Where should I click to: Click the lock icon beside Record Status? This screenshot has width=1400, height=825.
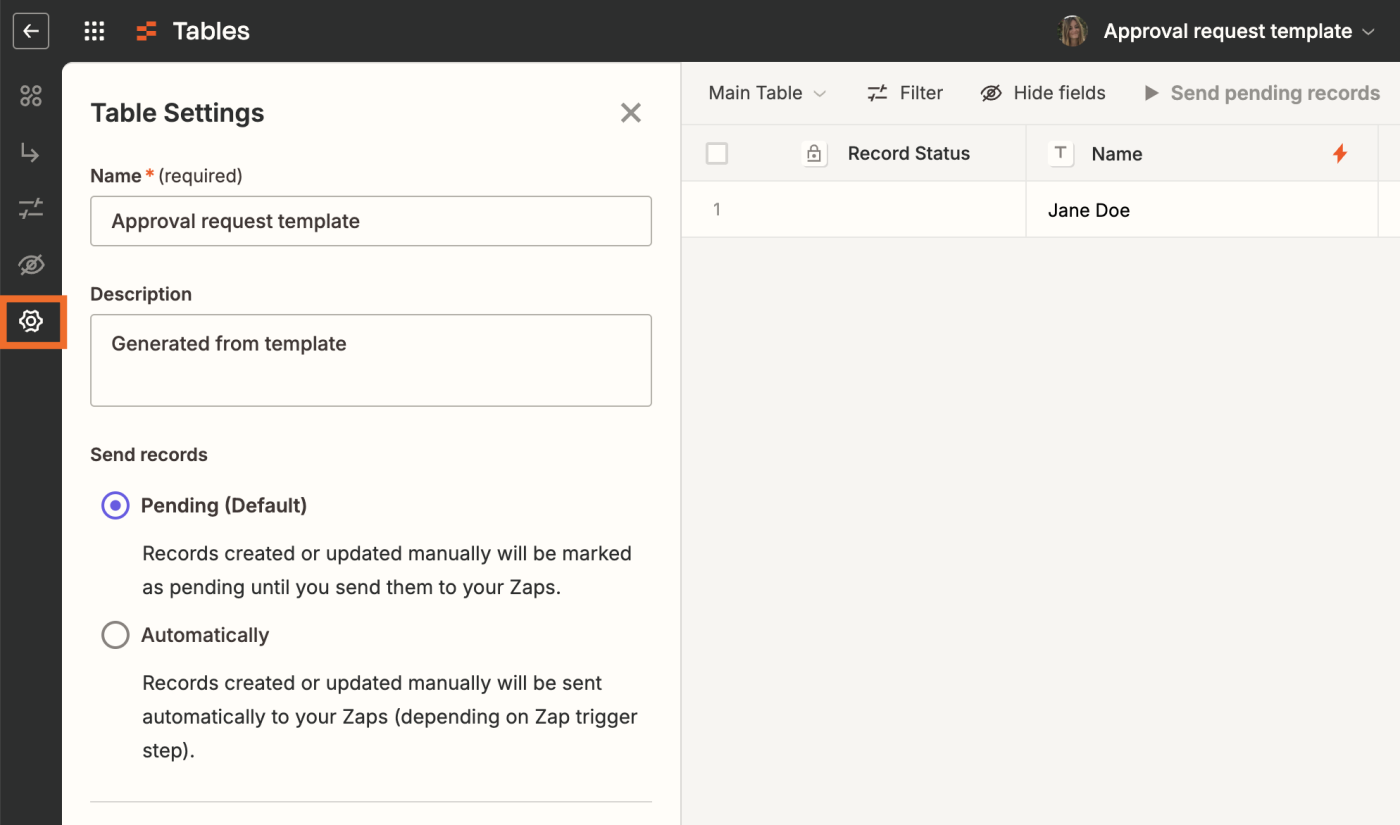click(814, 154)
